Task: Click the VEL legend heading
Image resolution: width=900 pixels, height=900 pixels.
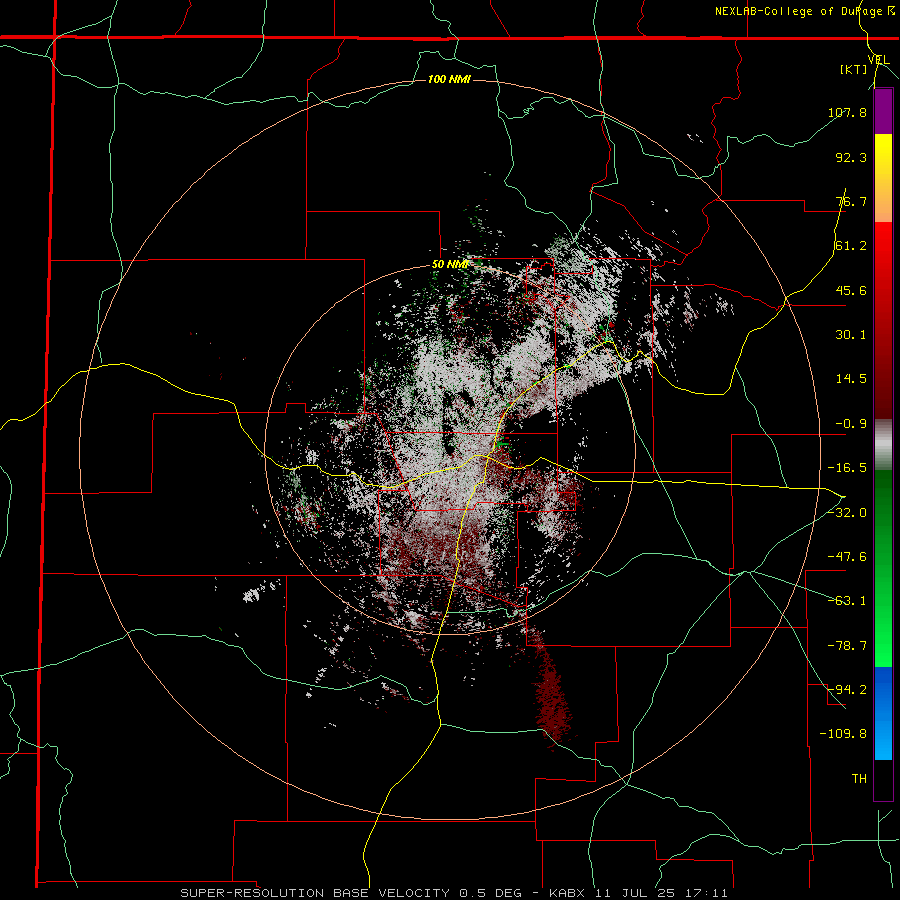Action: coord(879,60)
